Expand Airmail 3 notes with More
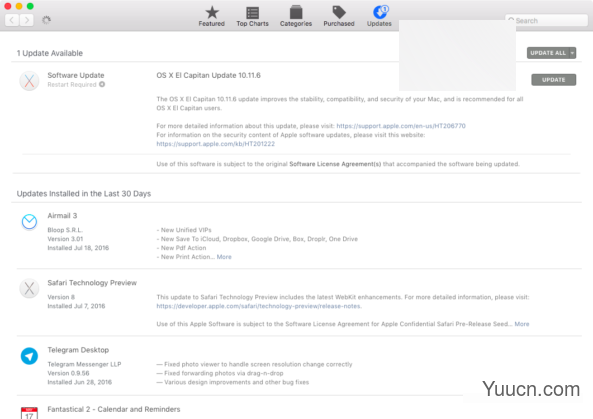The height and width of the screenshot is (419, 593). [224, 257]
